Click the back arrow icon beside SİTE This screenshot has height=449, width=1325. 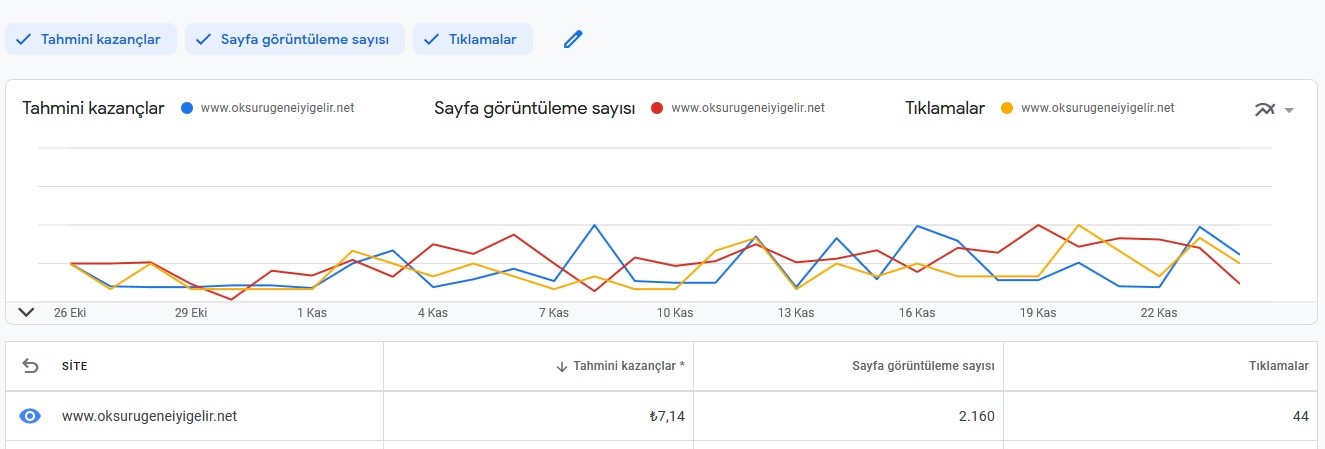(x=30, y=366)
